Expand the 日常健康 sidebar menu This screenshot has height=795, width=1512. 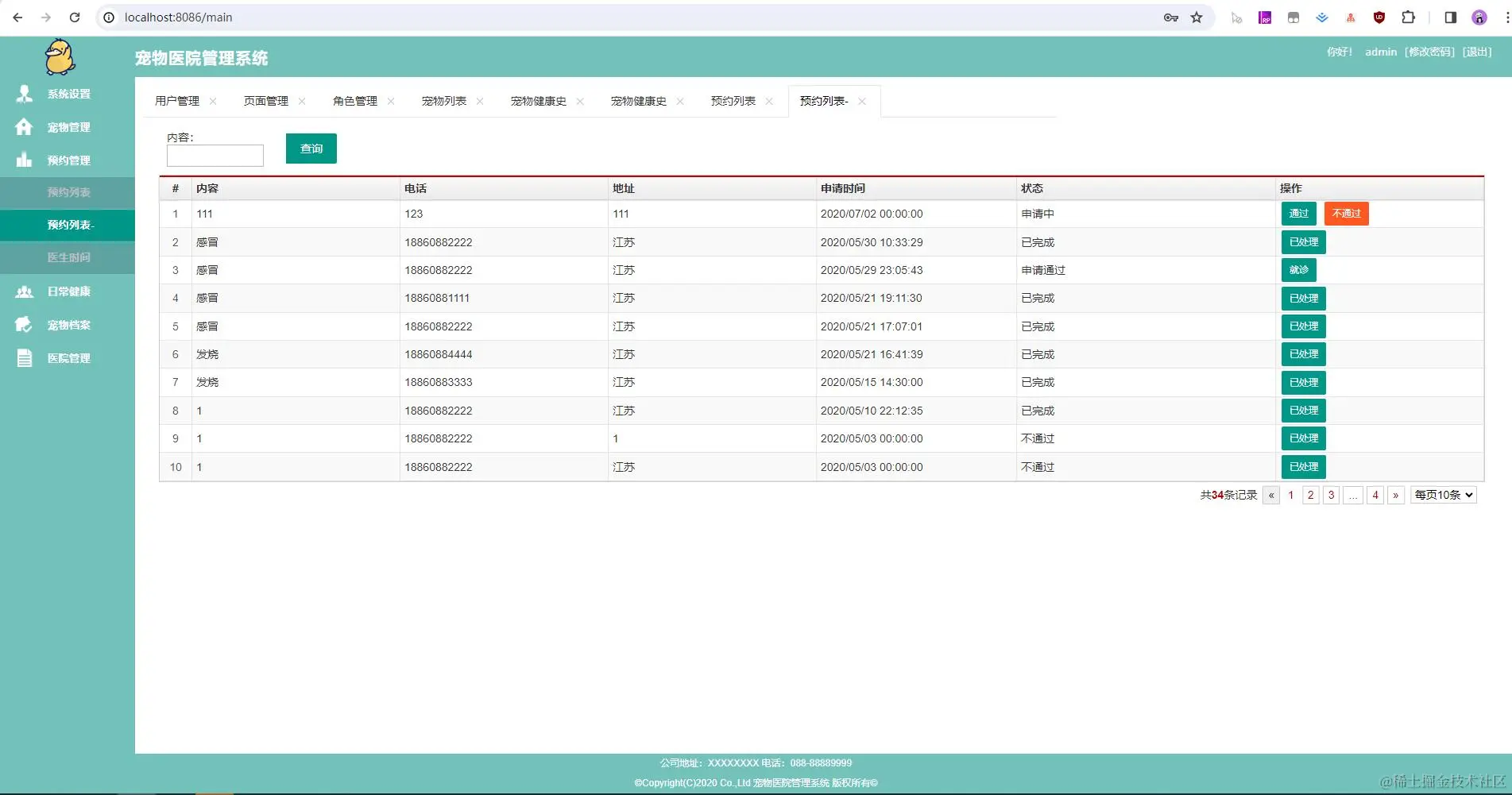click(x=68, y=291)
